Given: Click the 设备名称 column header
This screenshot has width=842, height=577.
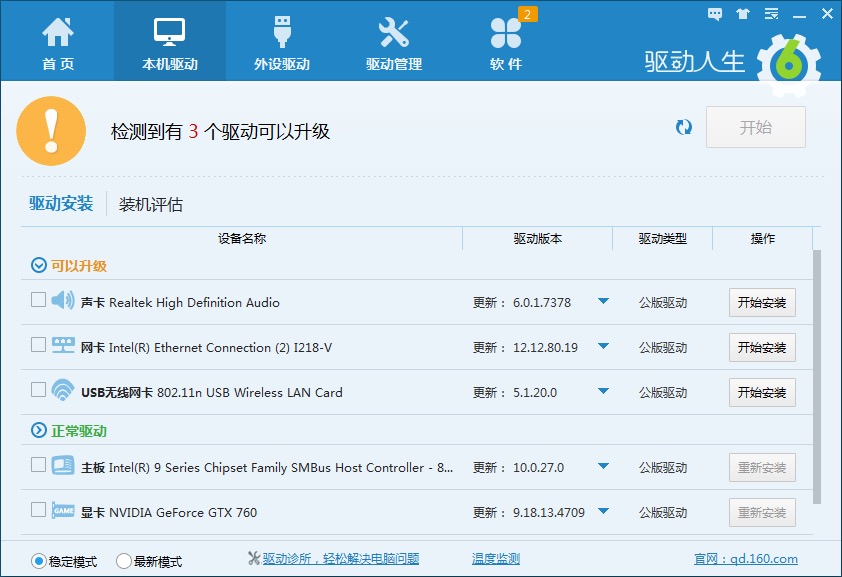Looking at the screenshot, I should pyautogui.click(x=242, y=238).
